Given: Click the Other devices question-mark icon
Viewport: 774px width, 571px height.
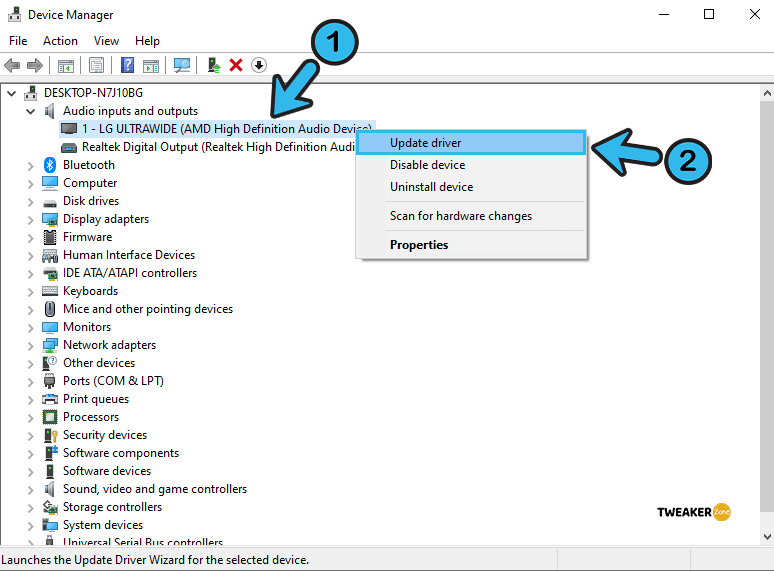Looking at the screenshot, I should pos(50,363).
